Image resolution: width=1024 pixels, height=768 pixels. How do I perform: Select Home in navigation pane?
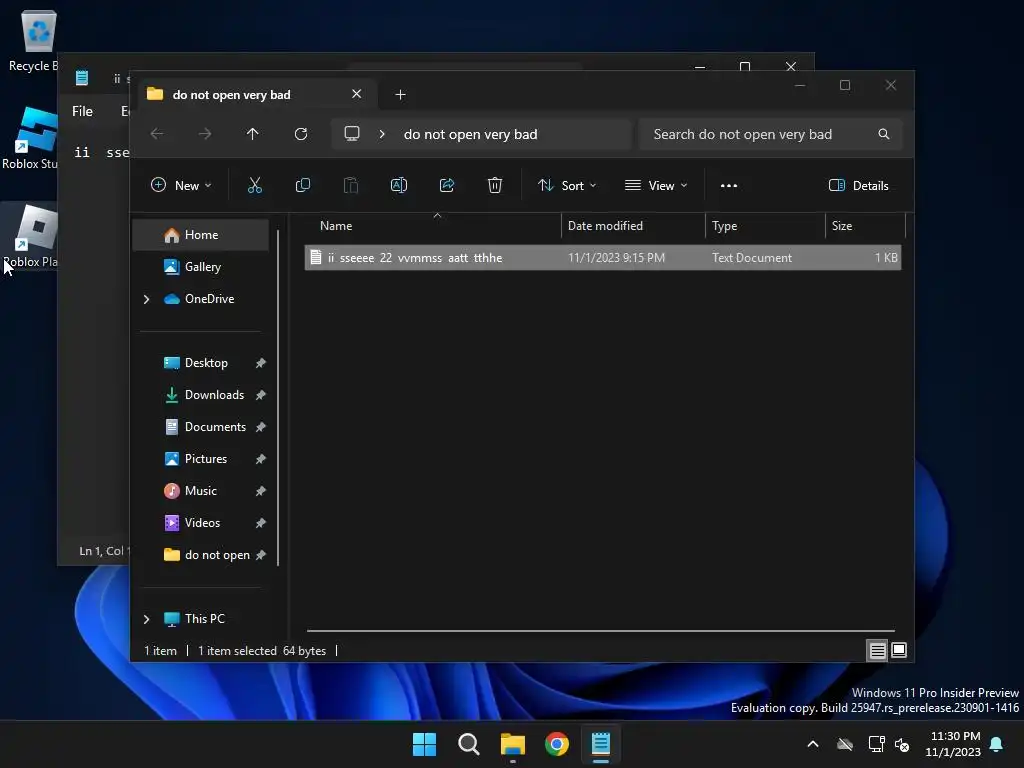200,234
